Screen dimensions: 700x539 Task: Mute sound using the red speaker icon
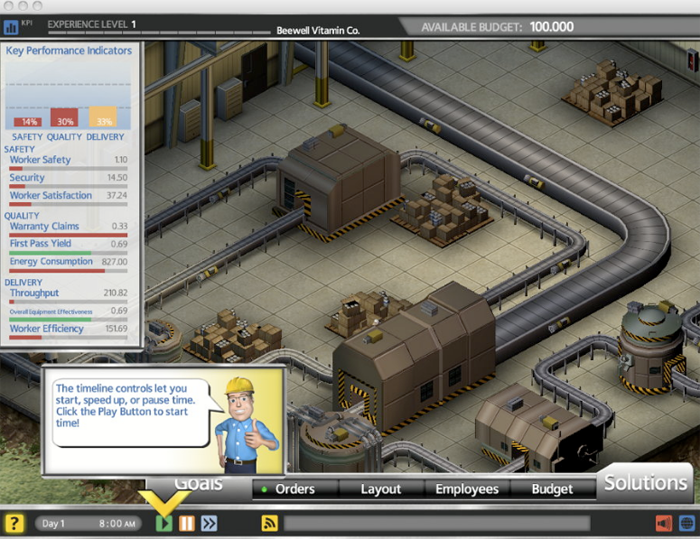click(x=663, y=523)
